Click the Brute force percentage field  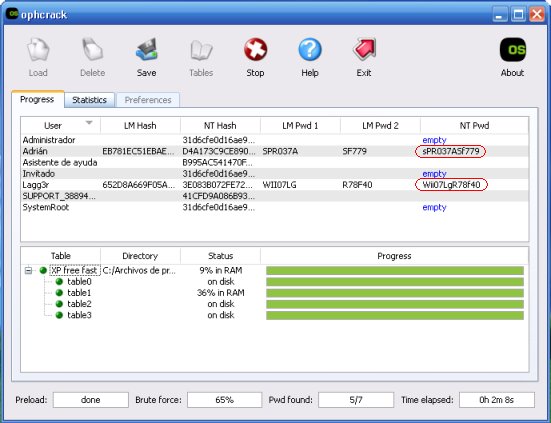(x=225, y=400)
